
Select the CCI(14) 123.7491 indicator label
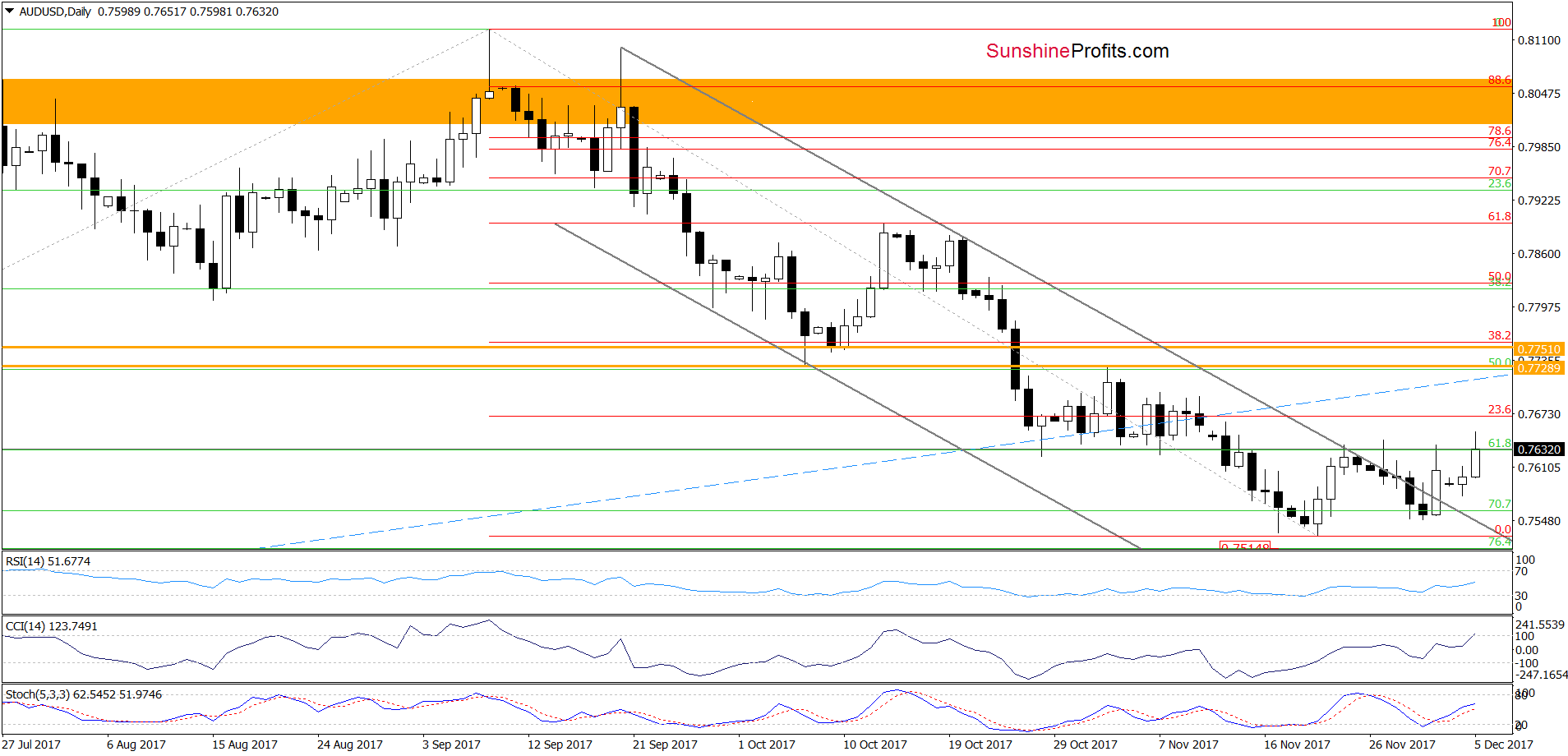(x=52, y=626)
